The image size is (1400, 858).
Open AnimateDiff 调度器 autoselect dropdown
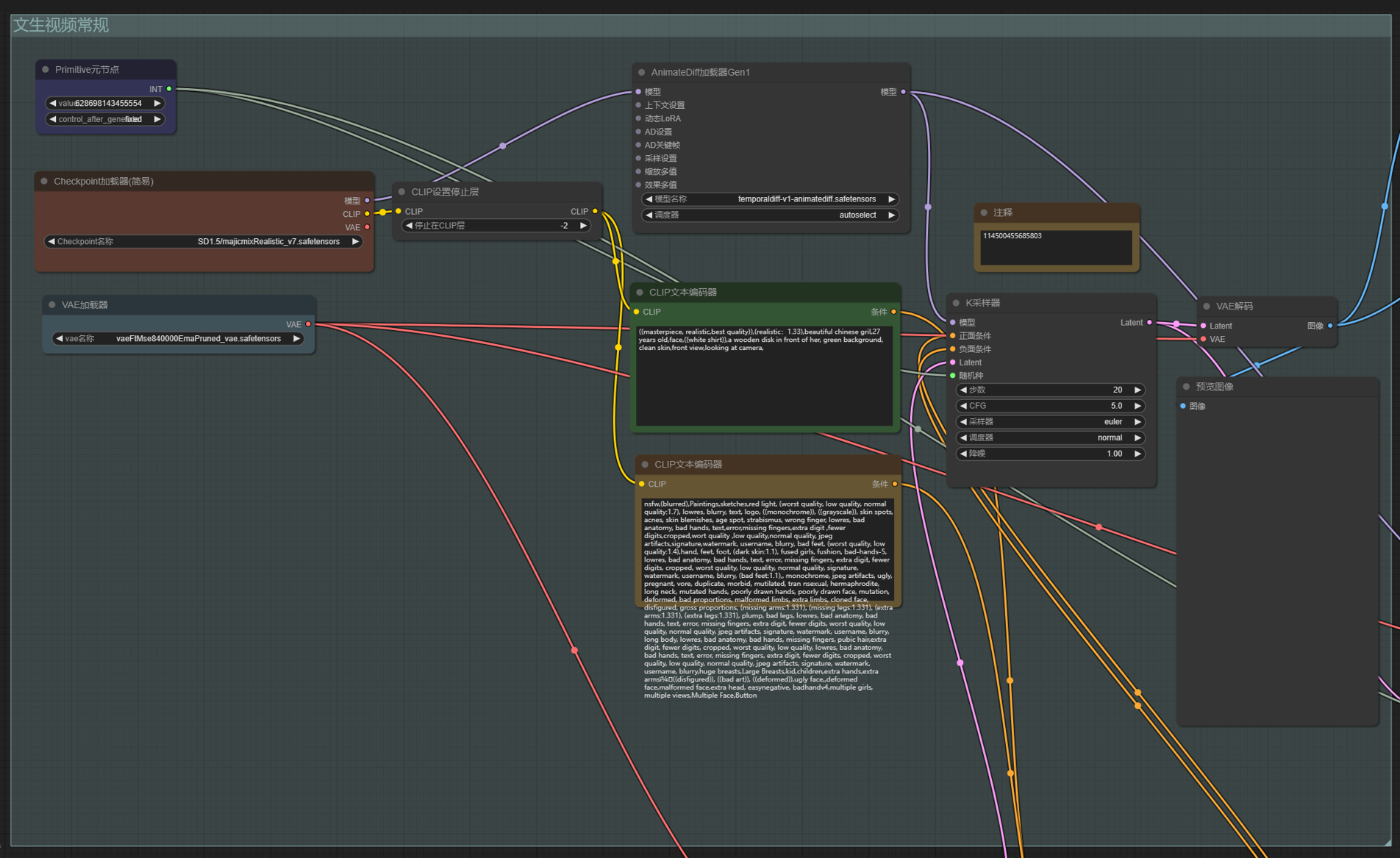click(x=770, y=215)
